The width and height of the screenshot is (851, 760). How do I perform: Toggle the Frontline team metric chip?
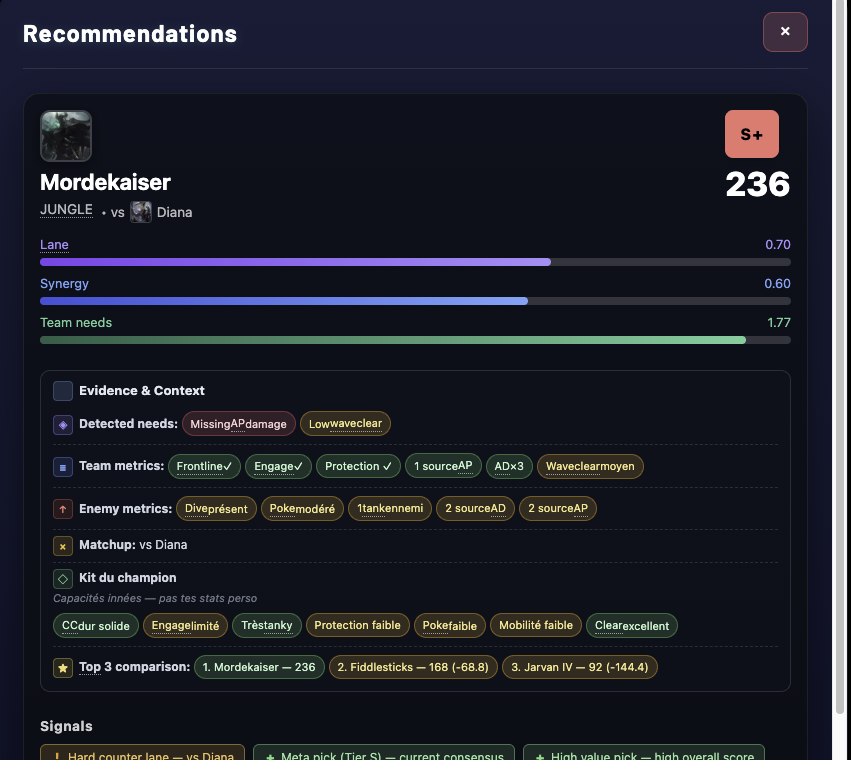point(205,466)
